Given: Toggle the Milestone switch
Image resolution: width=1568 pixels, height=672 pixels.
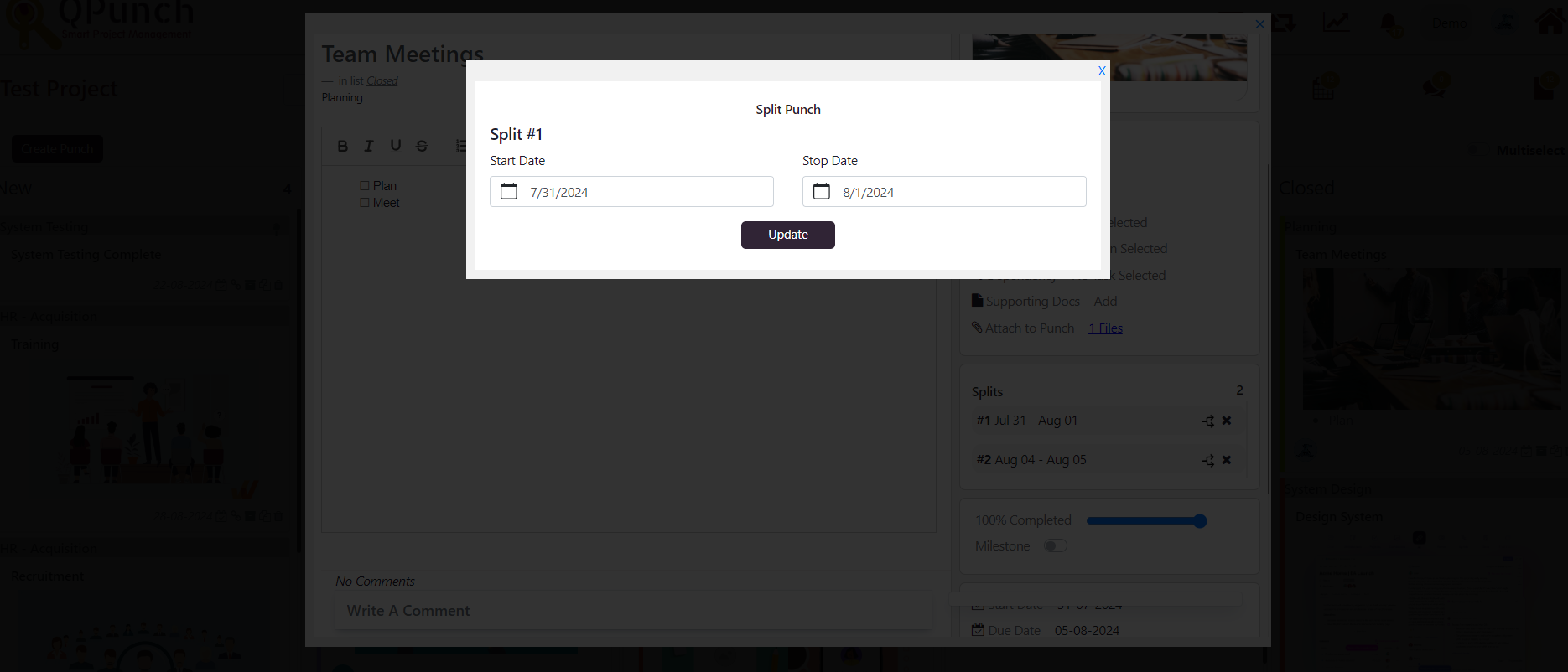Looking at the screenshot, I should 1055,546.
